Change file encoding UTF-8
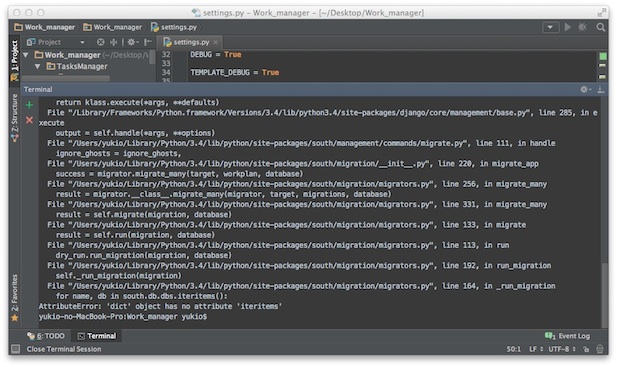 [x=562, y=349]
